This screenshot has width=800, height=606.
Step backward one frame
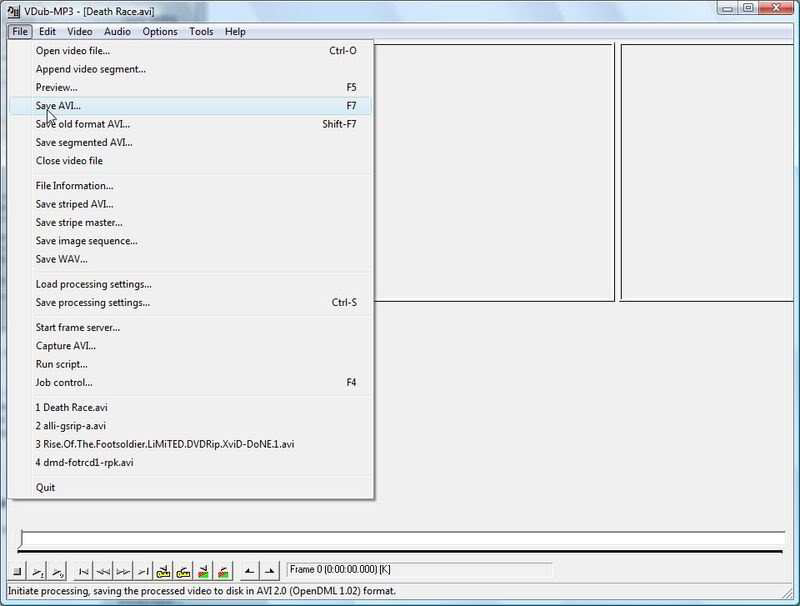click(x=103, y=571)
